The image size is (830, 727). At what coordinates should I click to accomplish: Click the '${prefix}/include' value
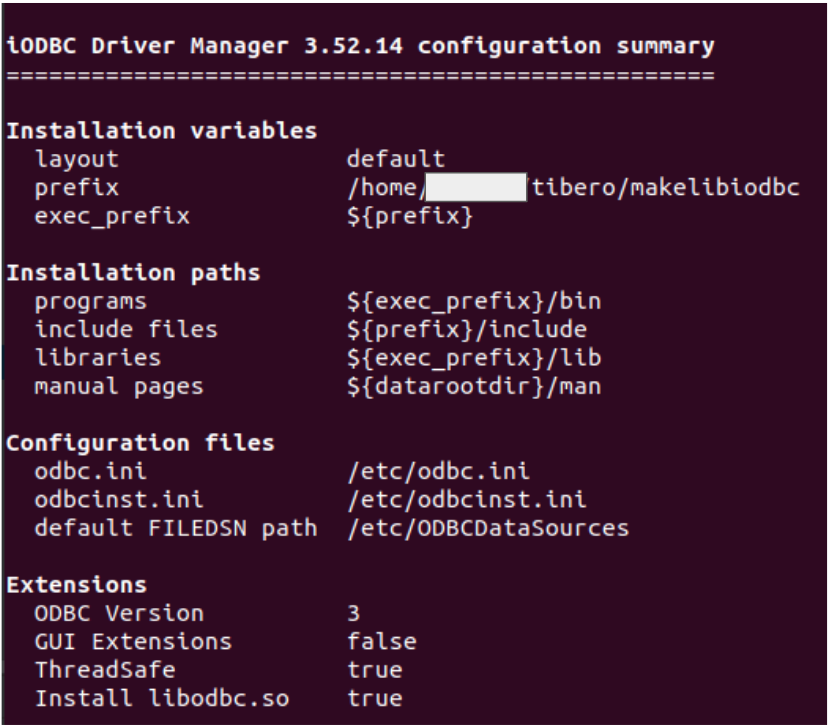(x=467, y=329)
